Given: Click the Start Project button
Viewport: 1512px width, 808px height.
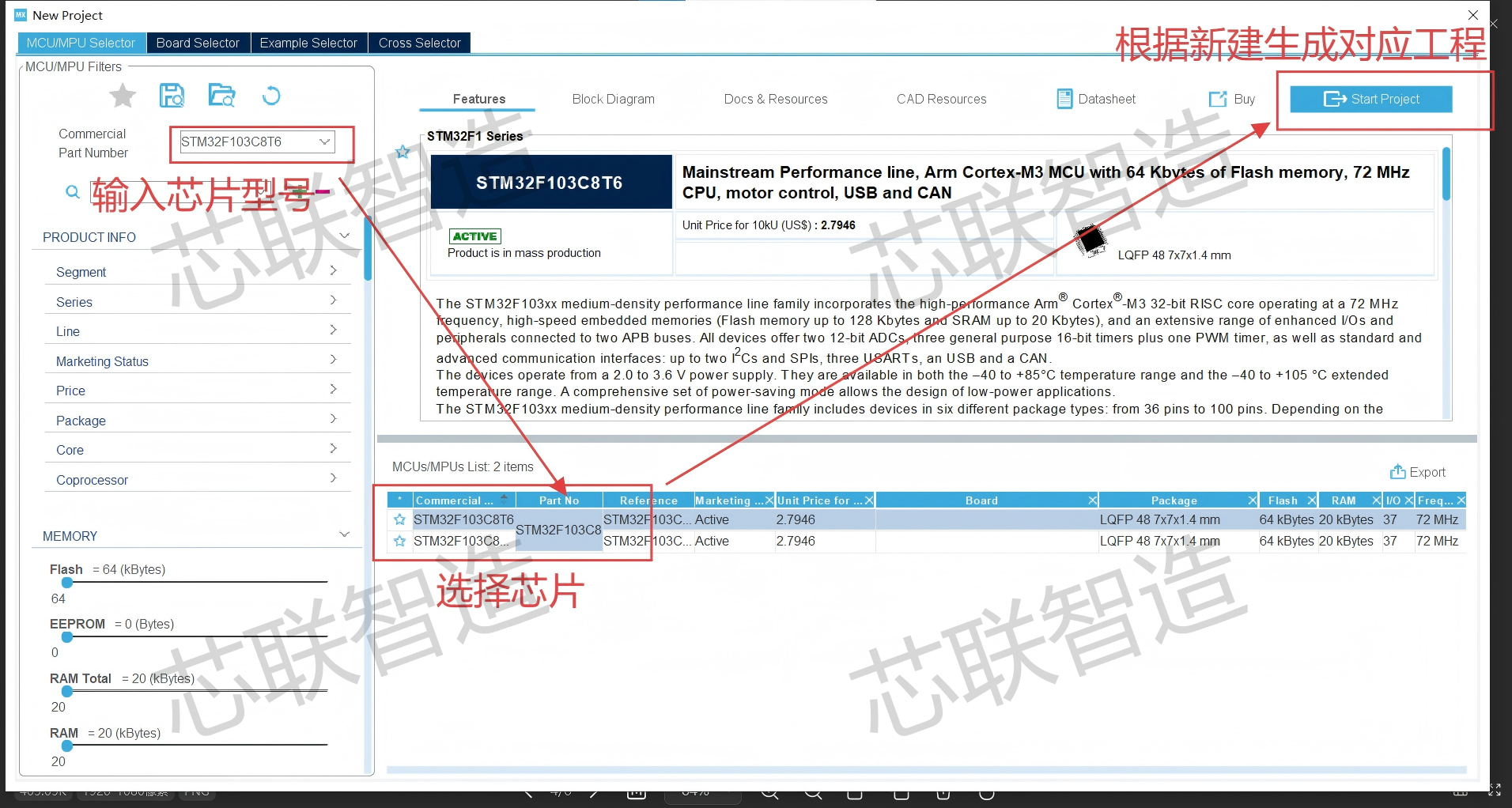Looking at the screenshot, I should tap(1371, 99).
